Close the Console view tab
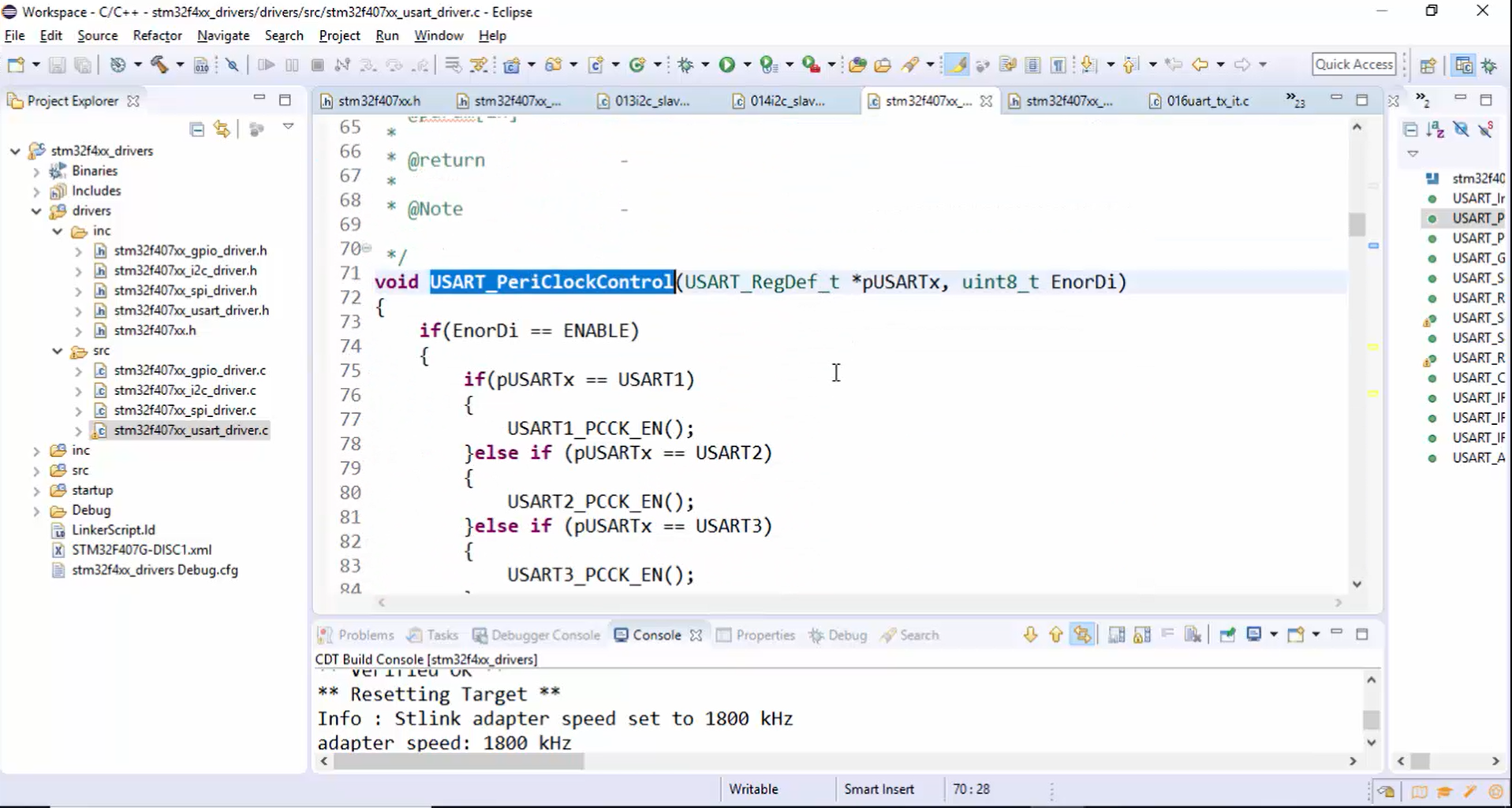This screenshot has height=808, width=1512. point(696,635)
